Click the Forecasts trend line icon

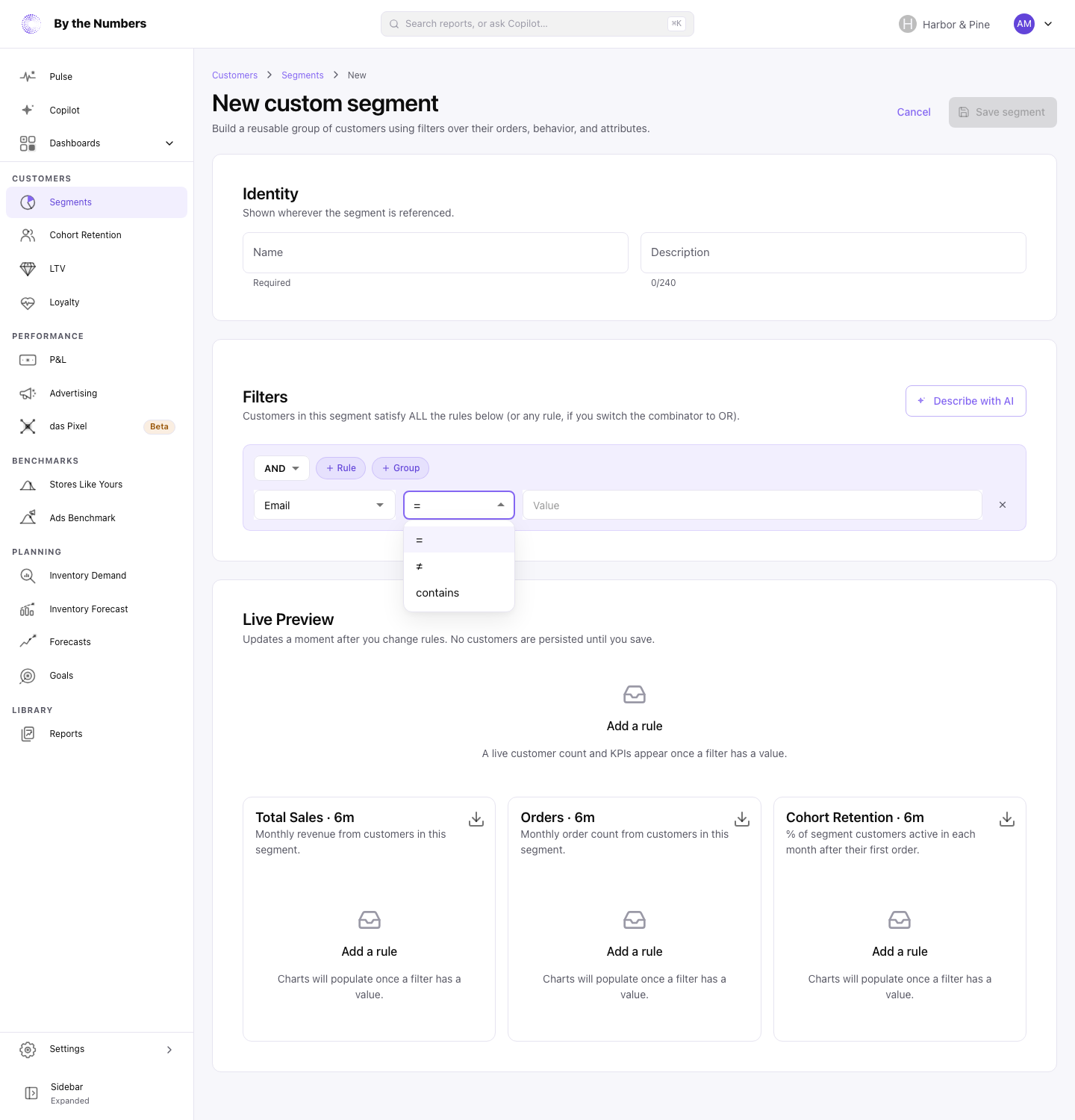coord(28,642)
